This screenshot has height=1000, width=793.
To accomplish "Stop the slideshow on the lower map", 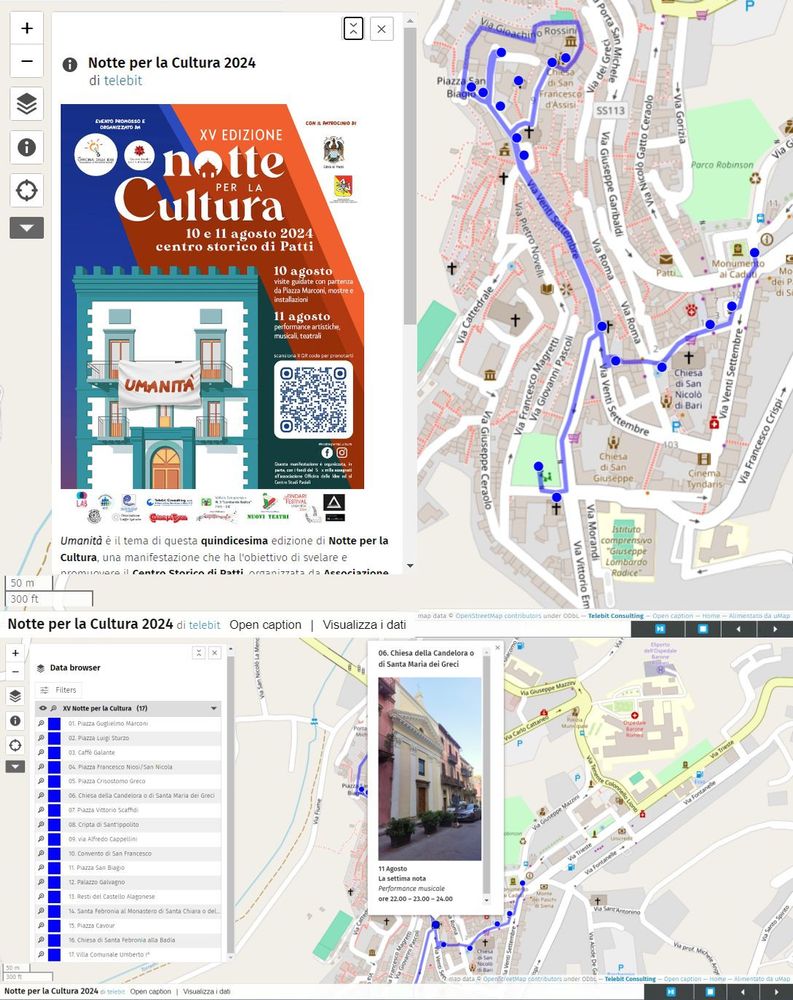I will [710, 992].
